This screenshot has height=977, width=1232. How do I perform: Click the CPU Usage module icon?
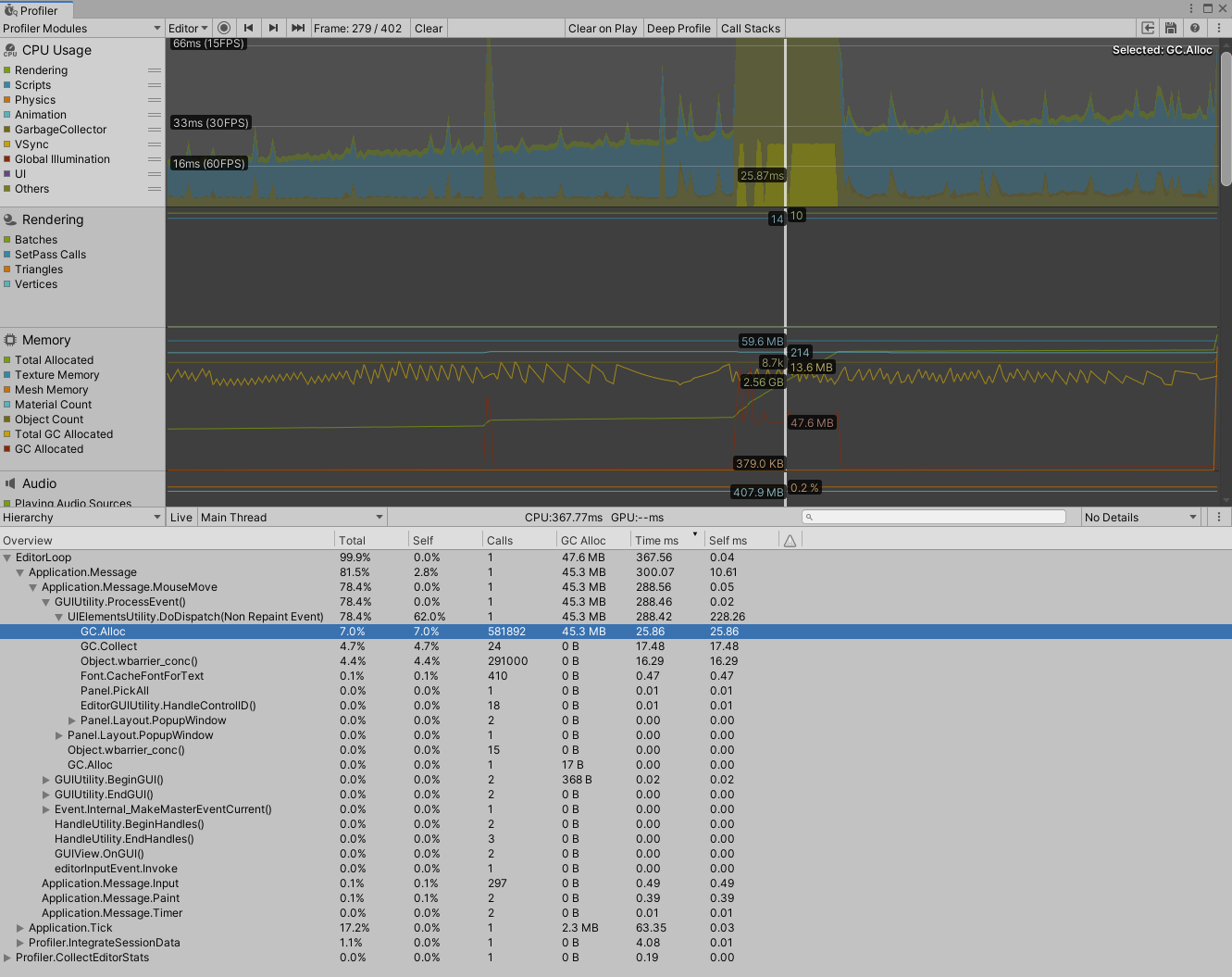tap(9, 50)
